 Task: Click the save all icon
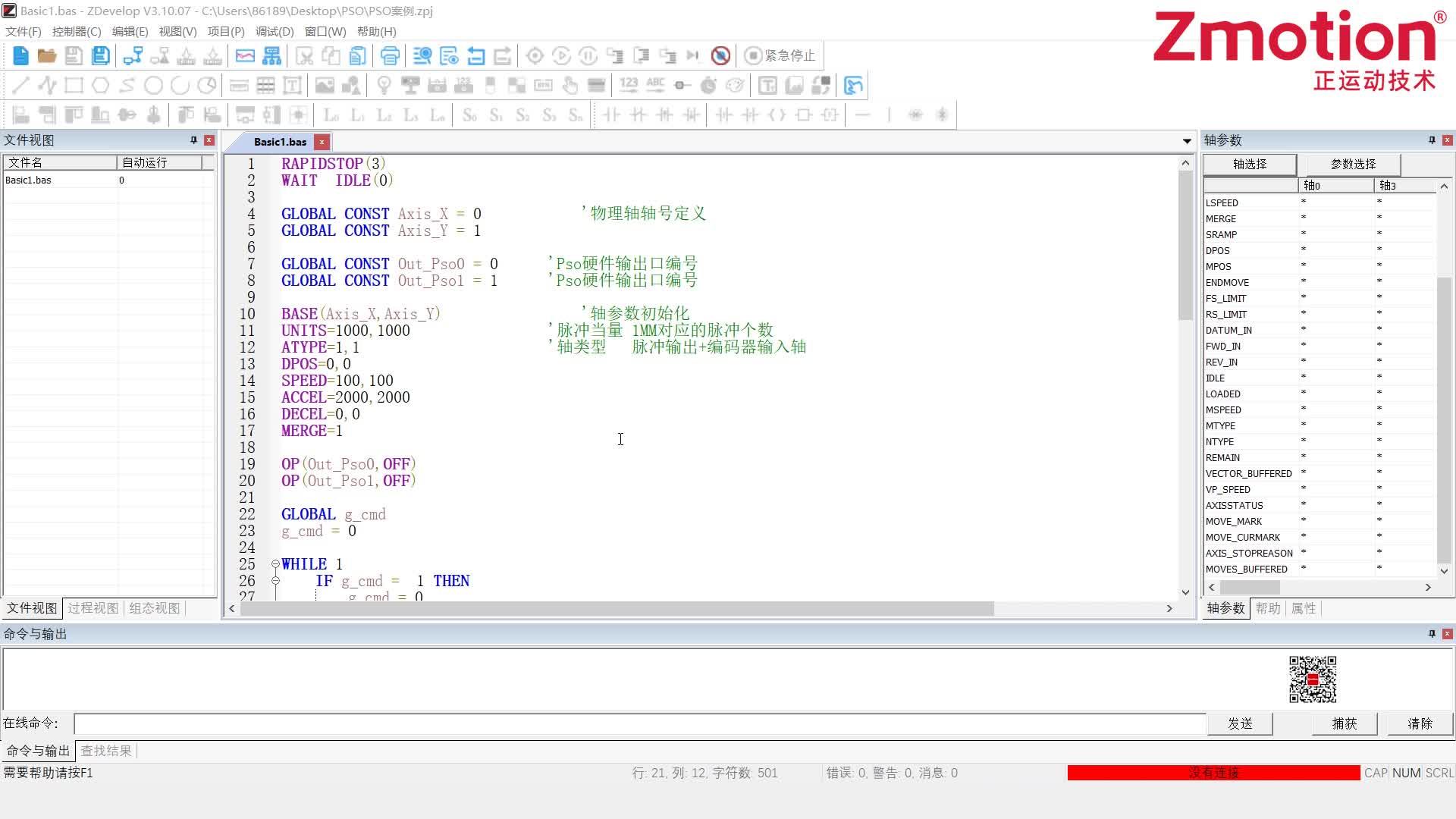click(100, 55)
